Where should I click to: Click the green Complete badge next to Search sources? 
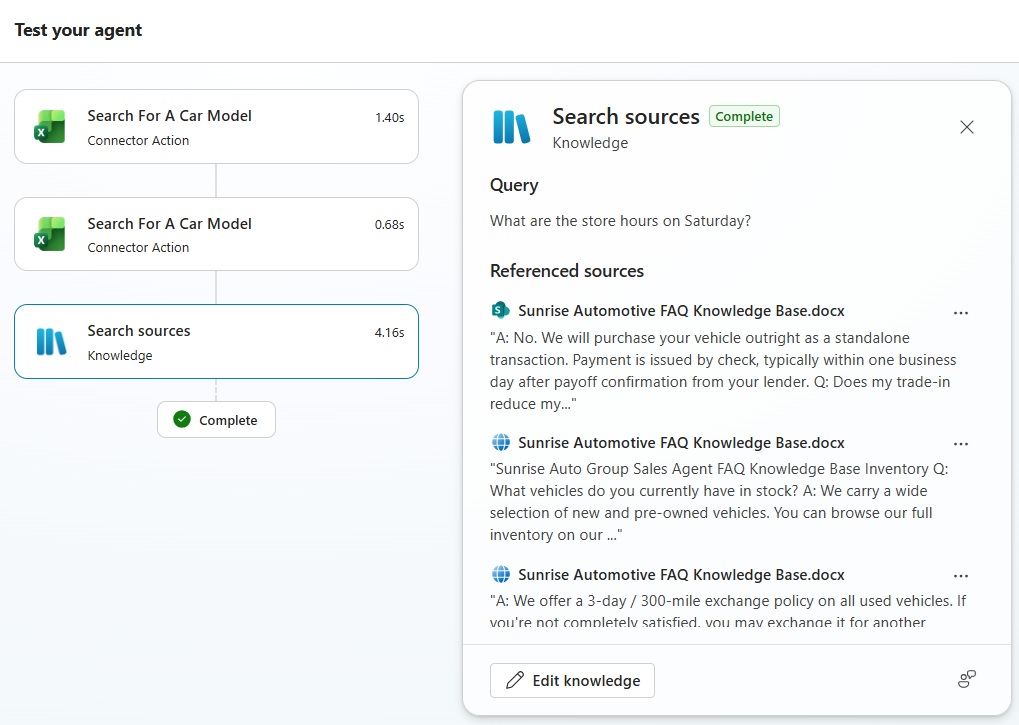coord(744,116)
